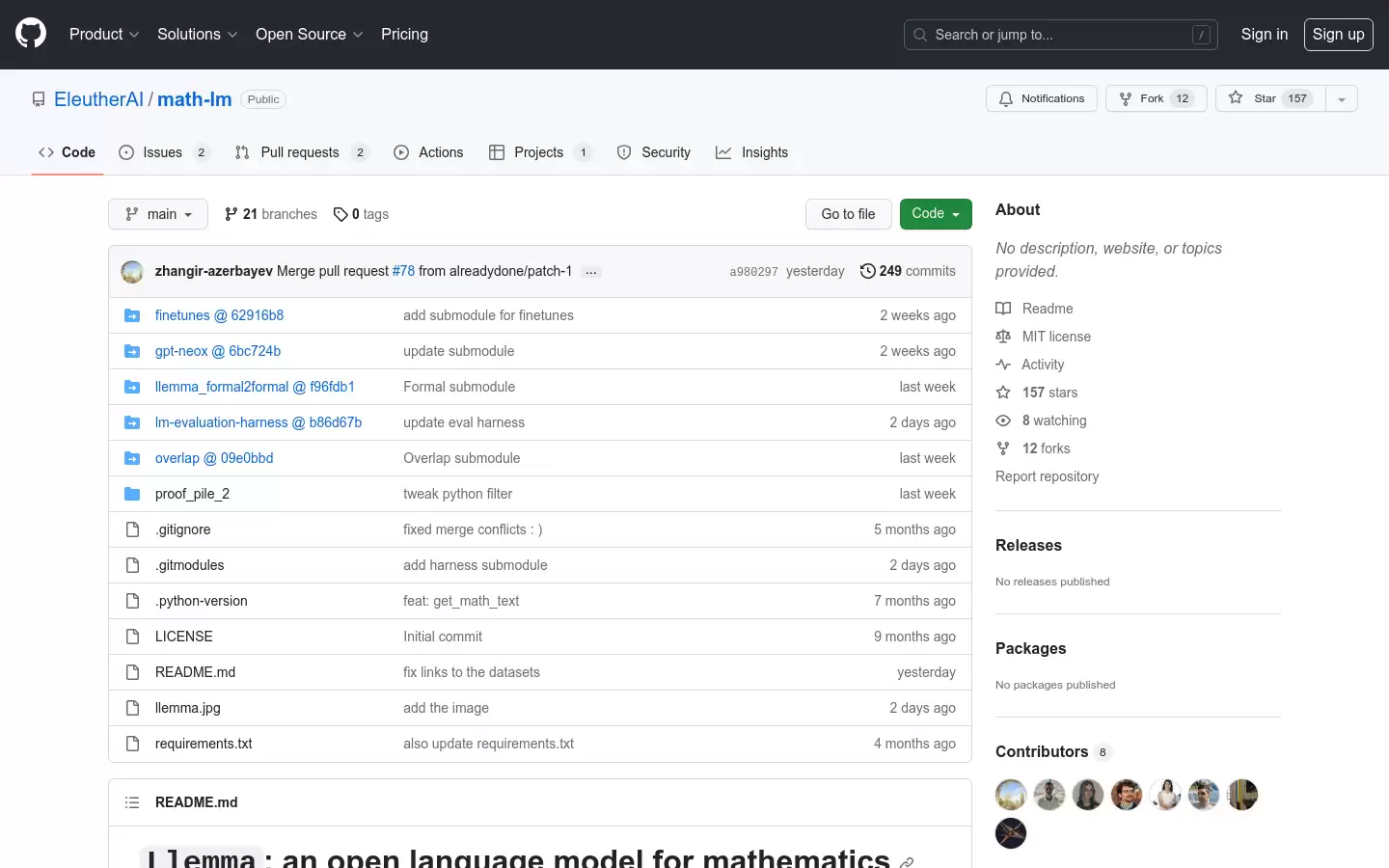1389x868 pixels.
Task: Switch to the Insights tab
Action: click(x=752, y=152)
